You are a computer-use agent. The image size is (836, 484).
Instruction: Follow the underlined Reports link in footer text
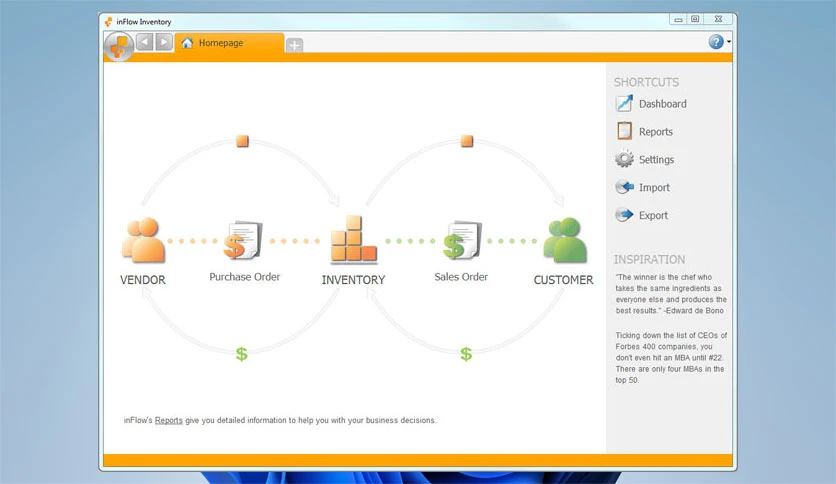168,420
